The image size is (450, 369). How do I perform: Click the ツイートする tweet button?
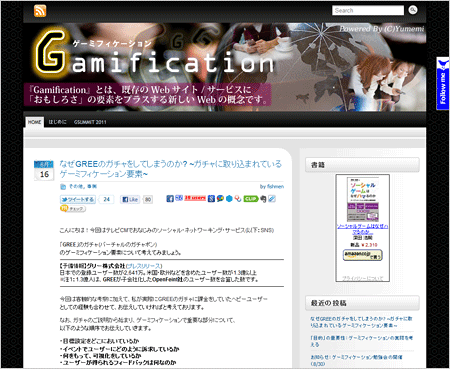(x=78, y=199)
